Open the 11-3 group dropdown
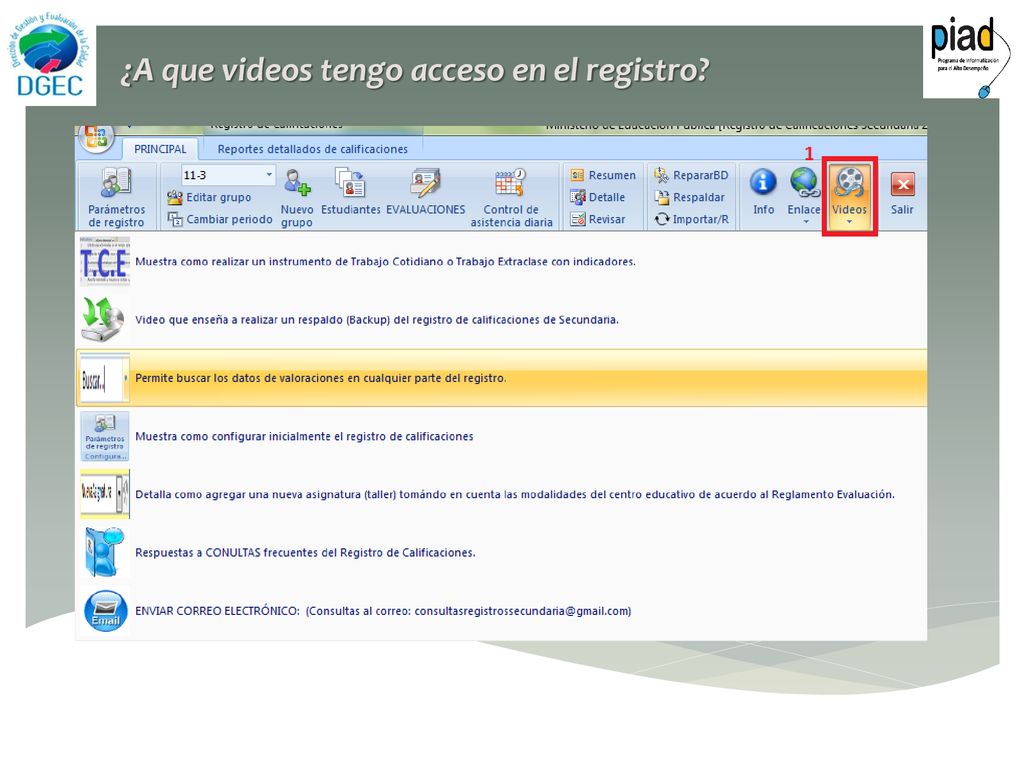1024x768 pixels. click(x=268, y=175)
